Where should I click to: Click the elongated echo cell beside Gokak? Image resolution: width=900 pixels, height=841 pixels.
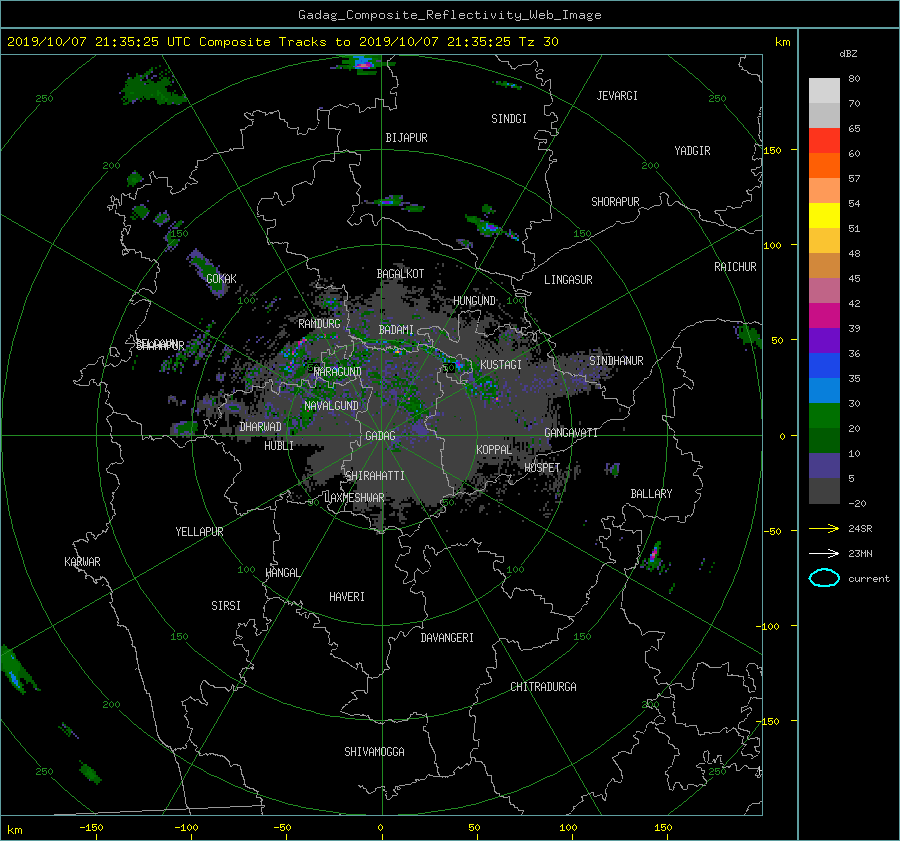(x=207, y=273)
